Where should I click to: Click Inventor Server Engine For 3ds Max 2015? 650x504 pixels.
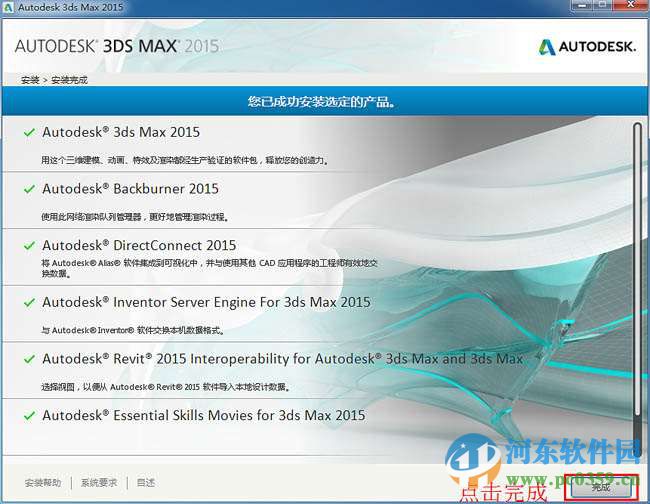coord(206,302)
